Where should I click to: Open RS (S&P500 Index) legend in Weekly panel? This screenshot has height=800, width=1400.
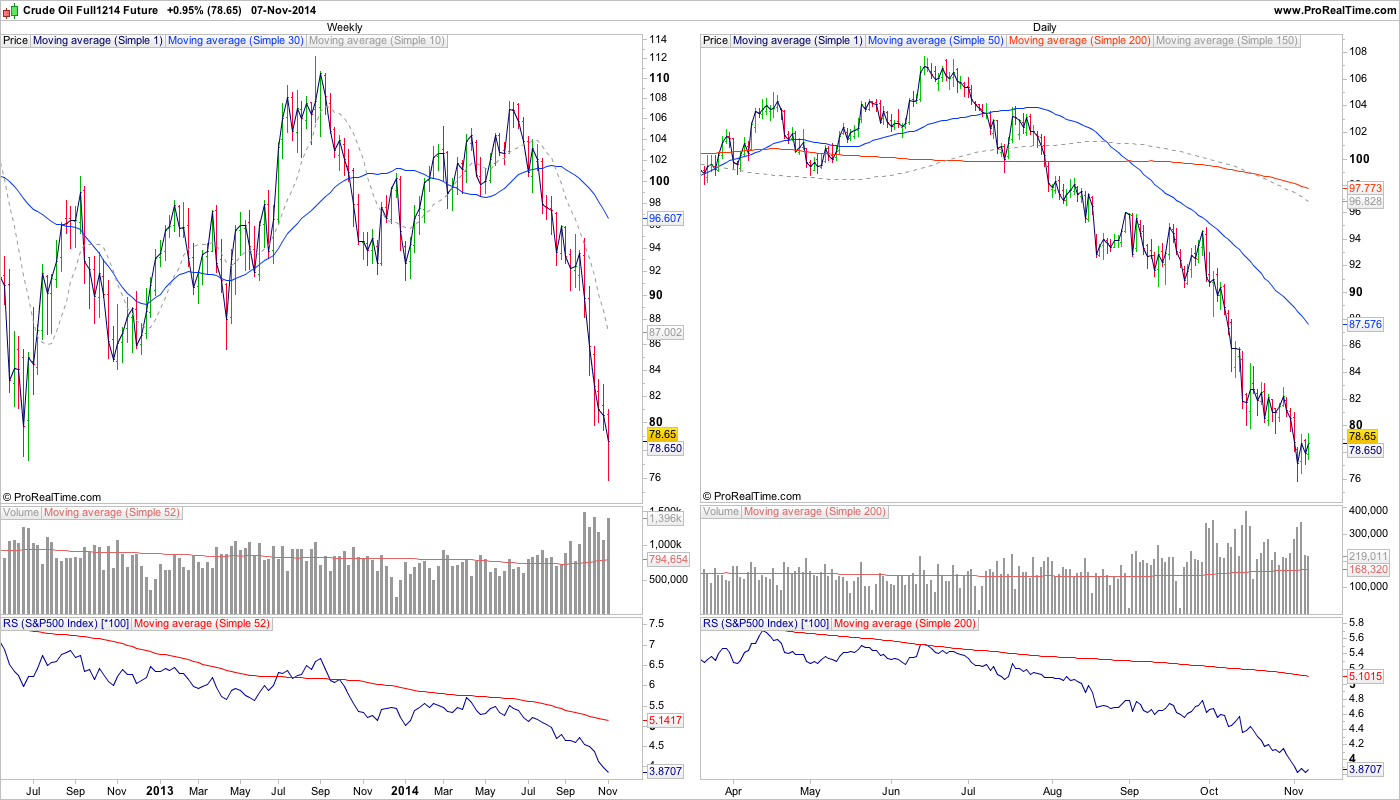point(65,623)
